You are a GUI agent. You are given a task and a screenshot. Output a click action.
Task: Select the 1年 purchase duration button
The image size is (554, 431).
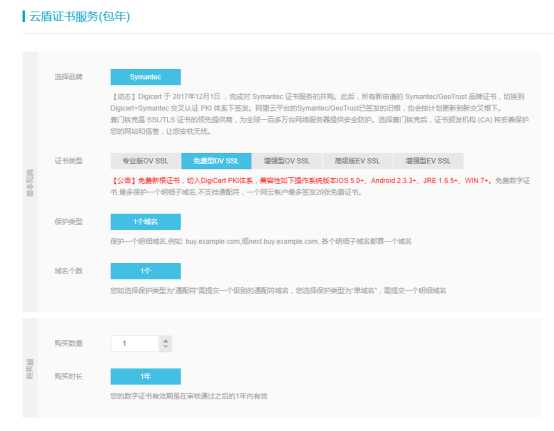(x=146, y=377)
